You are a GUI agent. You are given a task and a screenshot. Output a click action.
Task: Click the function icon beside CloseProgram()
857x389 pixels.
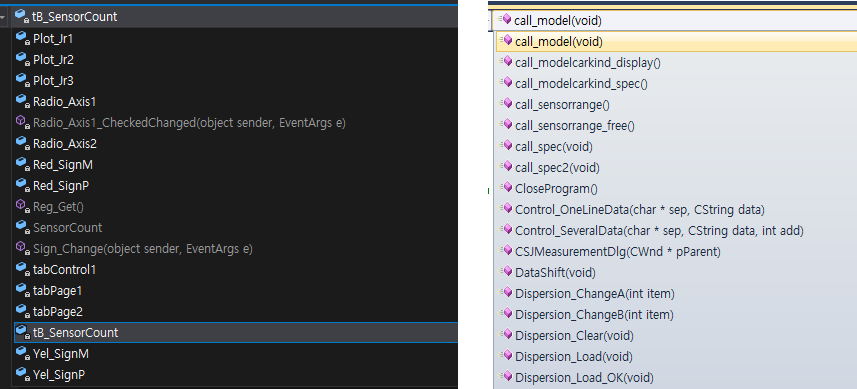click(x=506, y=188)
